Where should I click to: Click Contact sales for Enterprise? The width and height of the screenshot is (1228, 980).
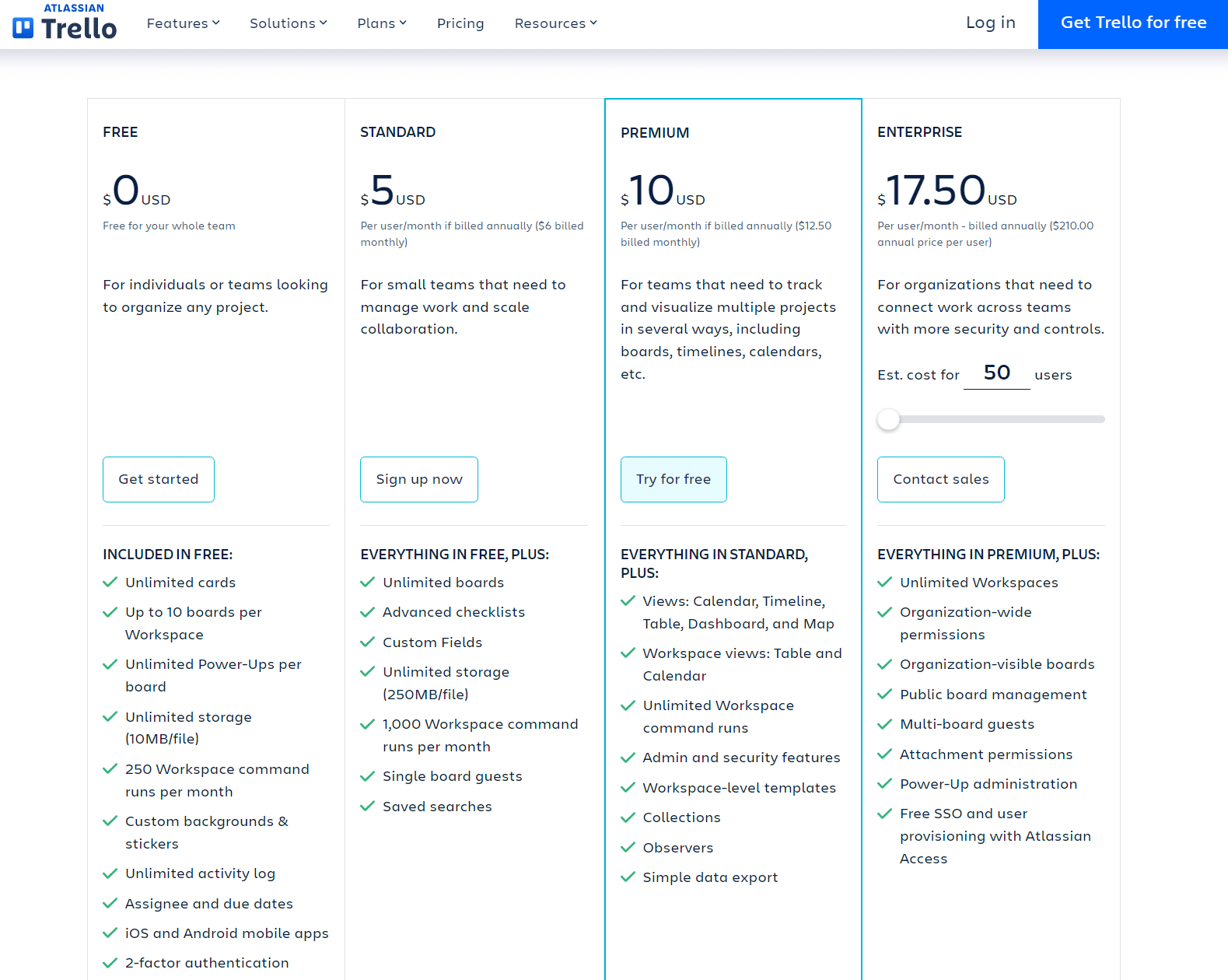coord(941,479)
